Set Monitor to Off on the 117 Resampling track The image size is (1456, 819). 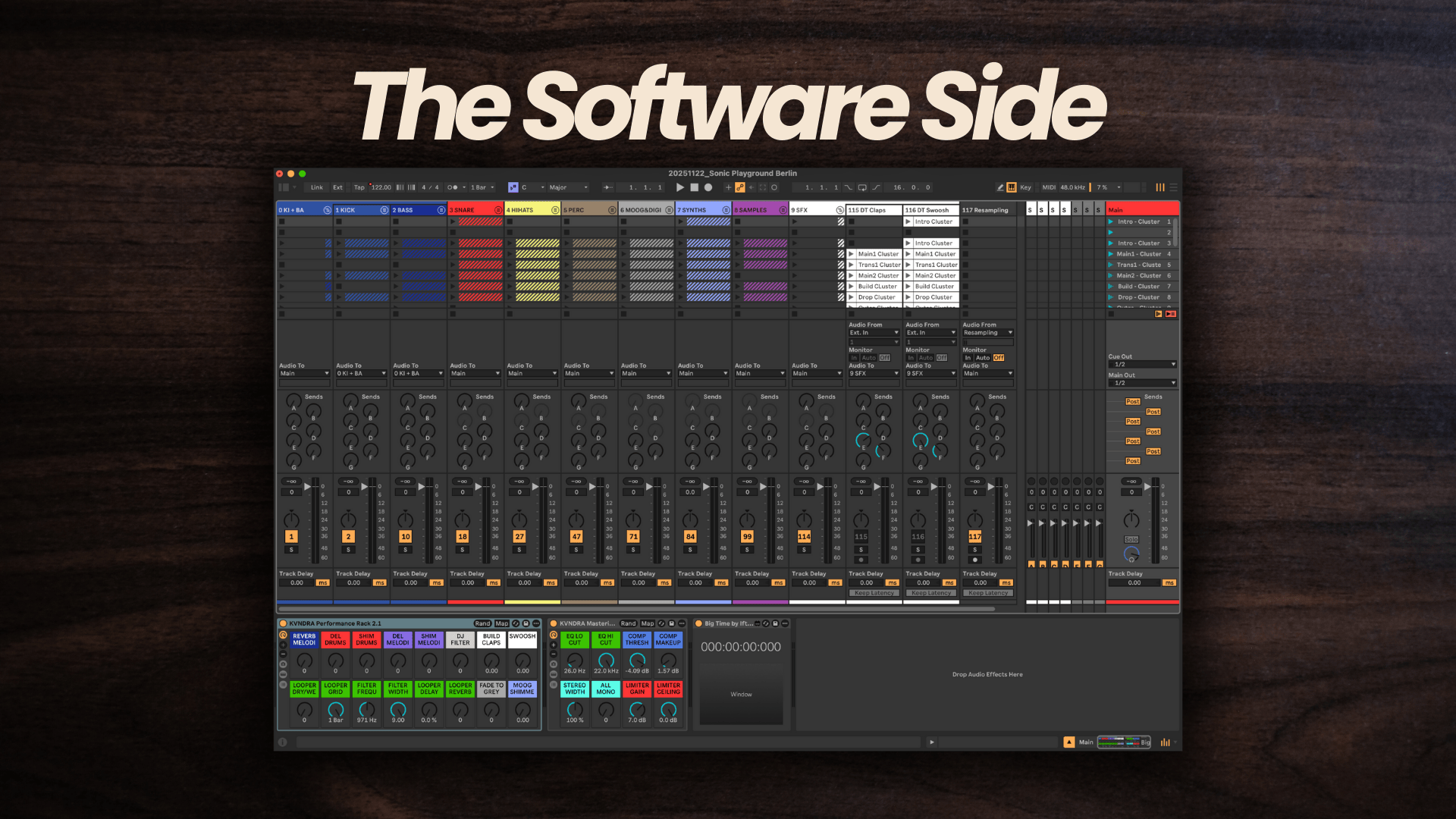click(x=999, y=357)
